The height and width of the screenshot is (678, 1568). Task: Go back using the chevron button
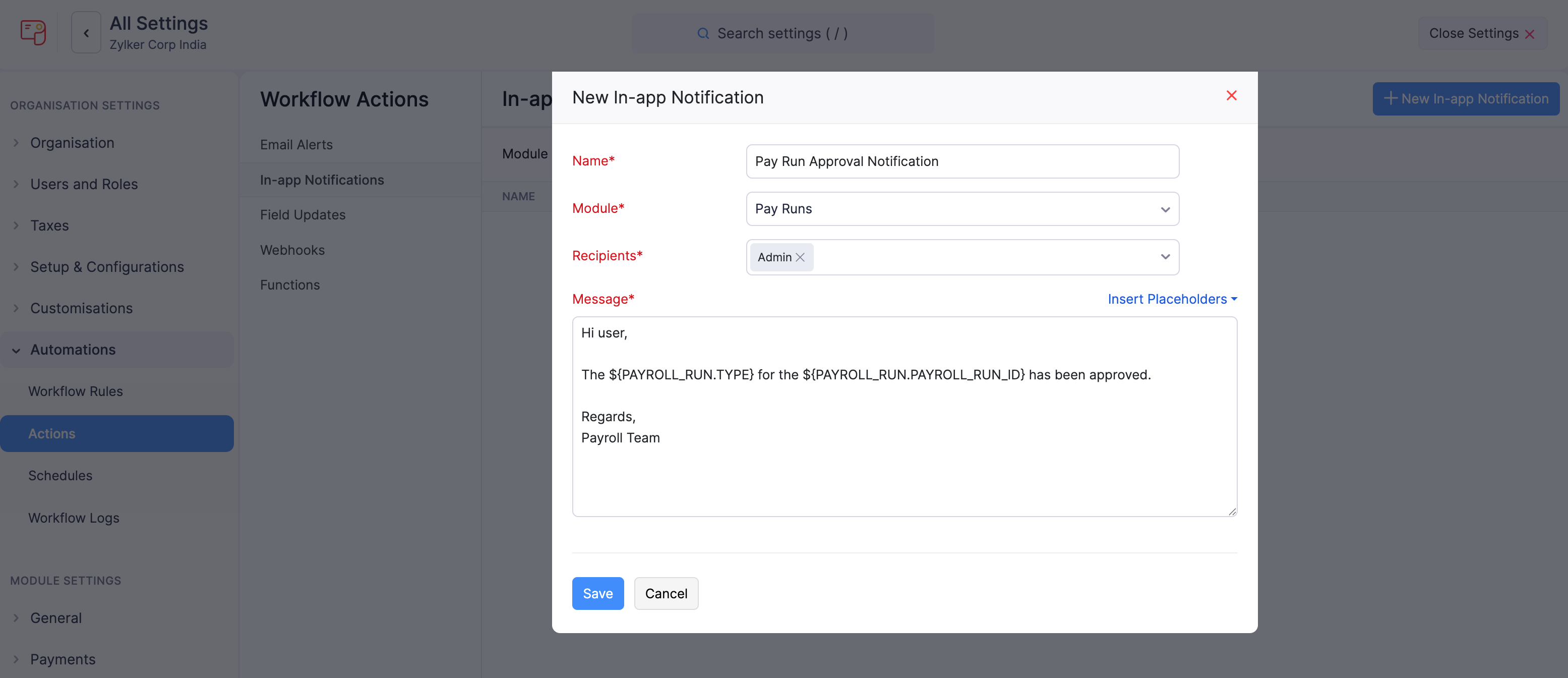[x=86, y=33]
